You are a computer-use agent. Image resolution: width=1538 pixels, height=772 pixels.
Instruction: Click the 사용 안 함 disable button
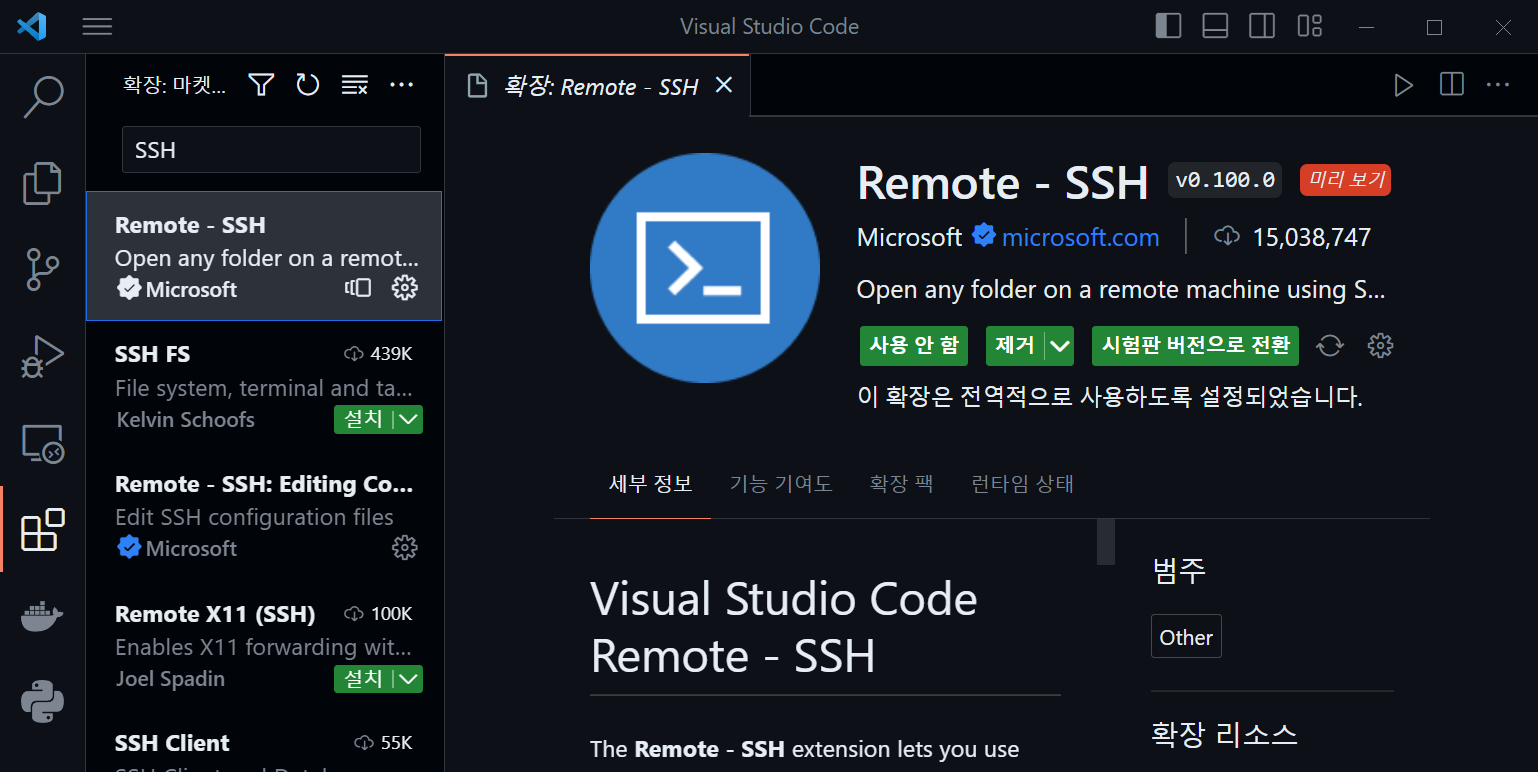[x=914, y=346]
